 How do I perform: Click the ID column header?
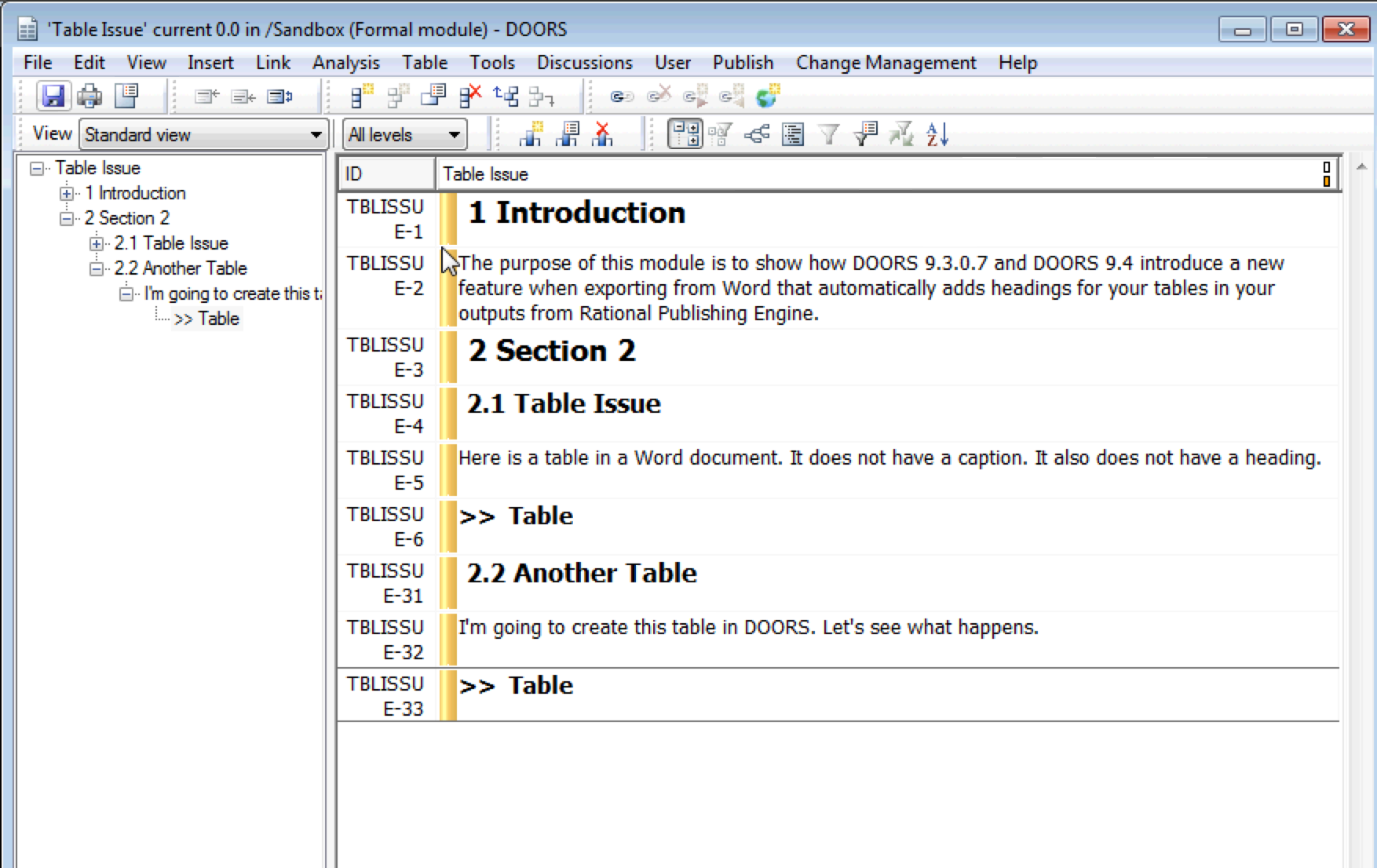pyautogui.click(x=387, y=174)
